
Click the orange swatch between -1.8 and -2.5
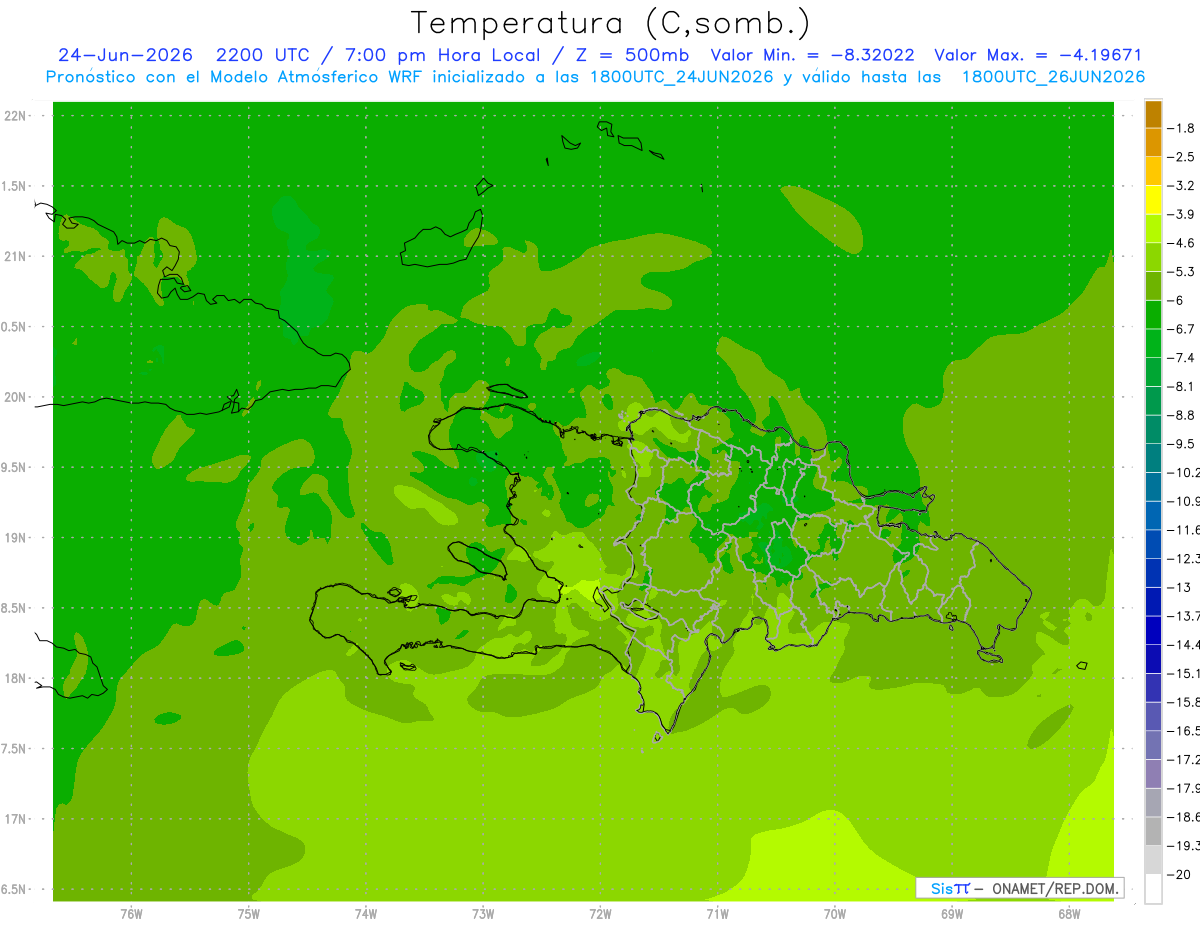(1153, 143)
